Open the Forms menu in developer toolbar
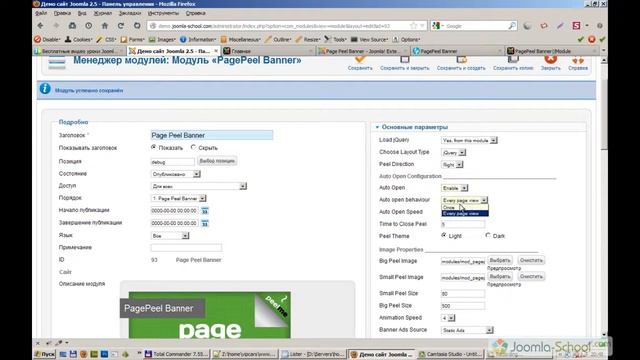 [x=133, y=40]
